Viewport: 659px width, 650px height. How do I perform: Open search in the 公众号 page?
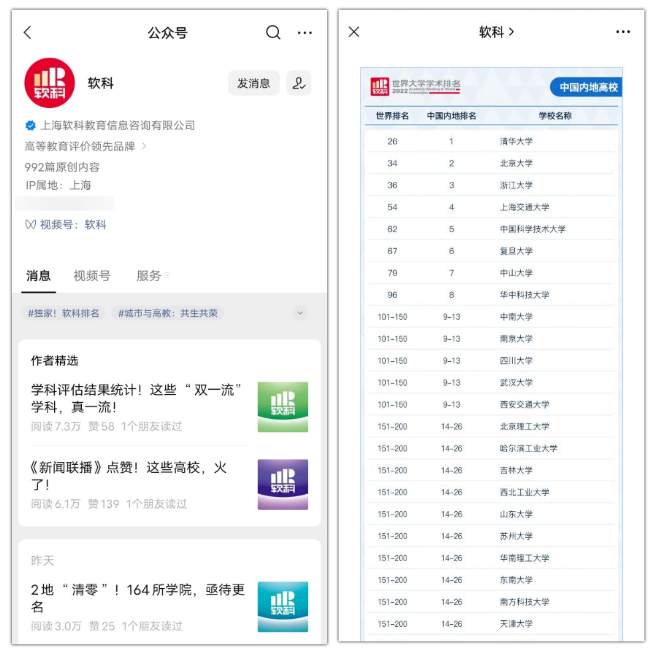point(273,32)
